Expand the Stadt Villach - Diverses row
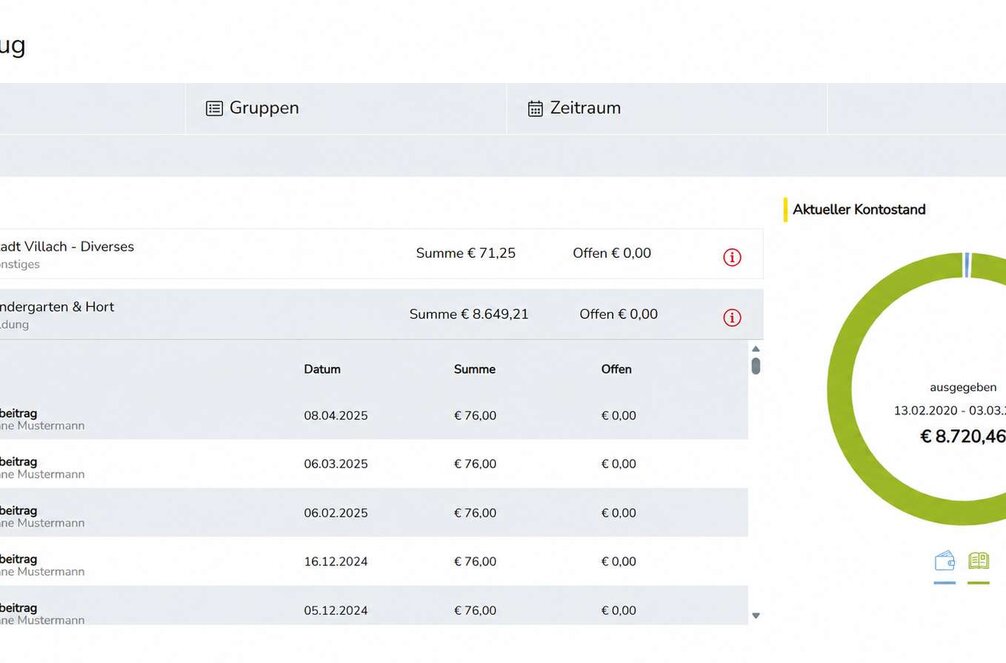 coord(382,254)
